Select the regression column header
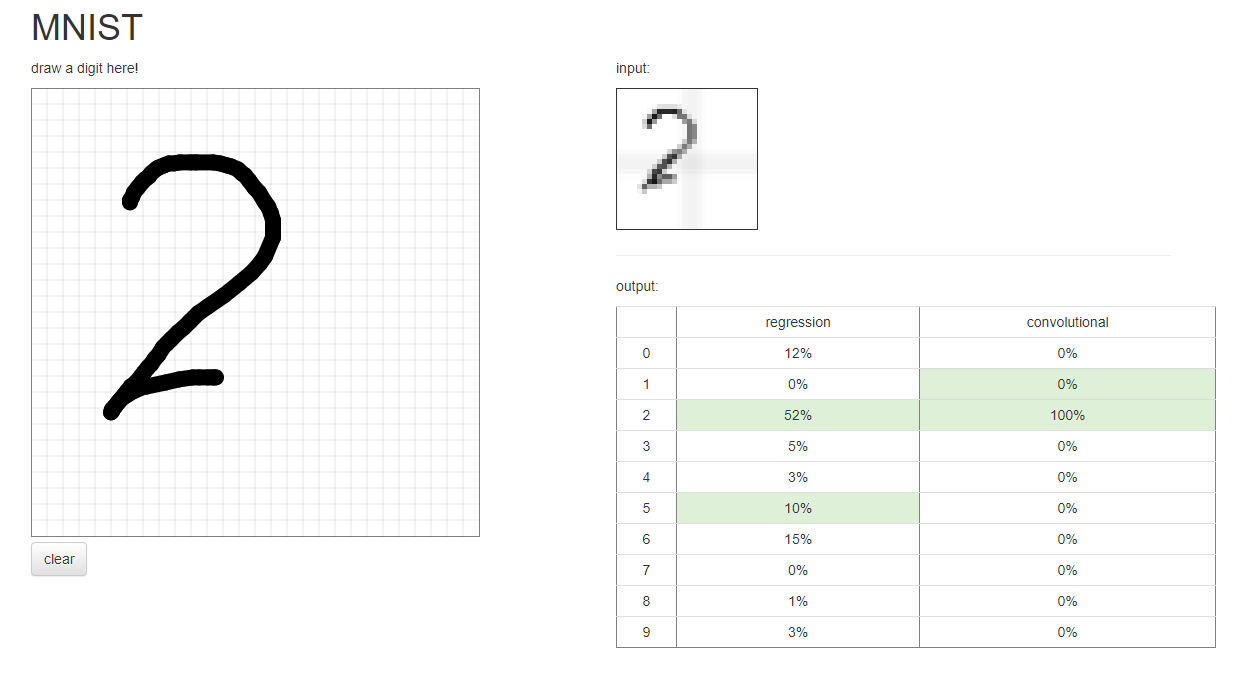Viewport: 1243px width, 684px height. click(798, 322)
